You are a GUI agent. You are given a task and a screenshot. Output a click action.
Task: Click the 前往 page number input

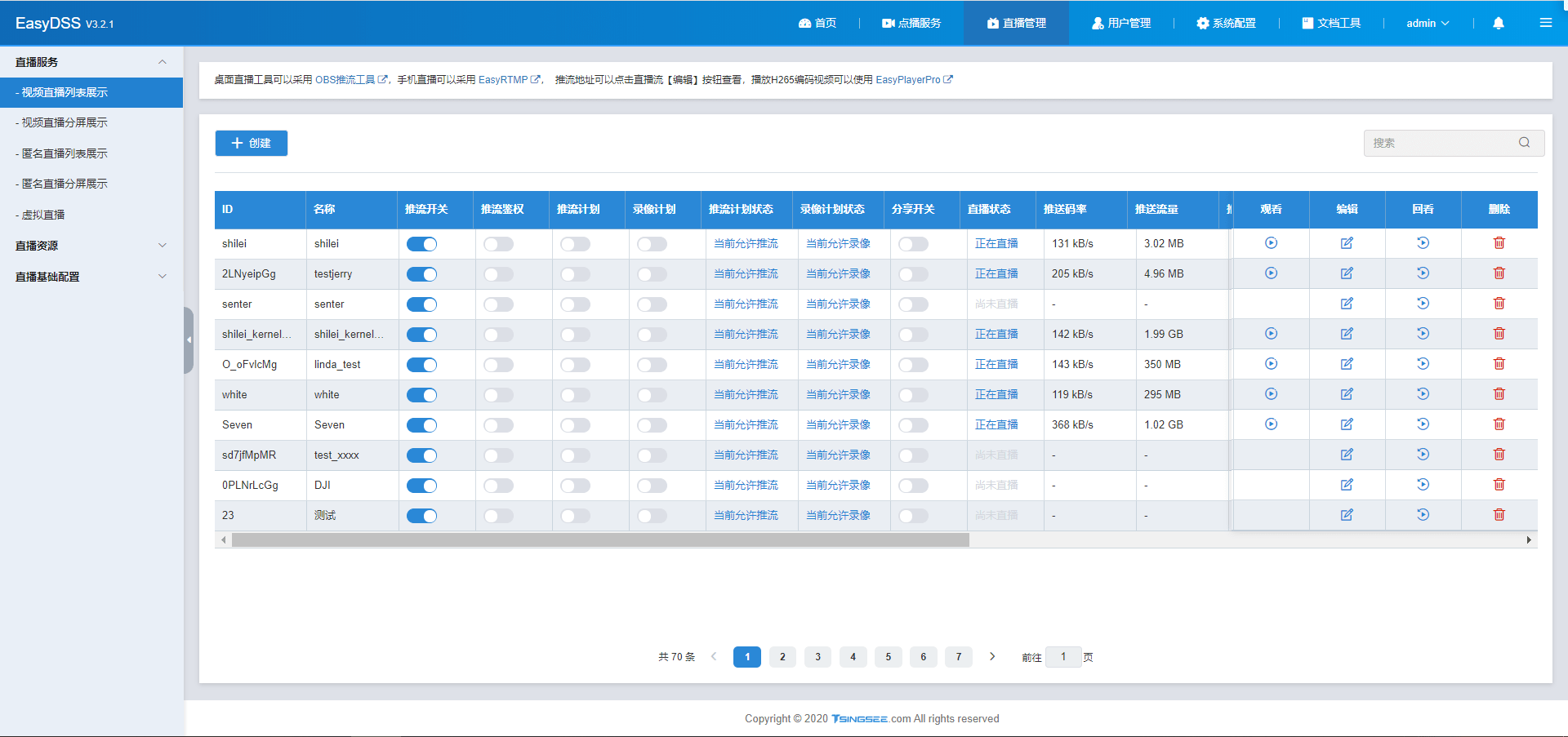click(x=1063, y=657)
